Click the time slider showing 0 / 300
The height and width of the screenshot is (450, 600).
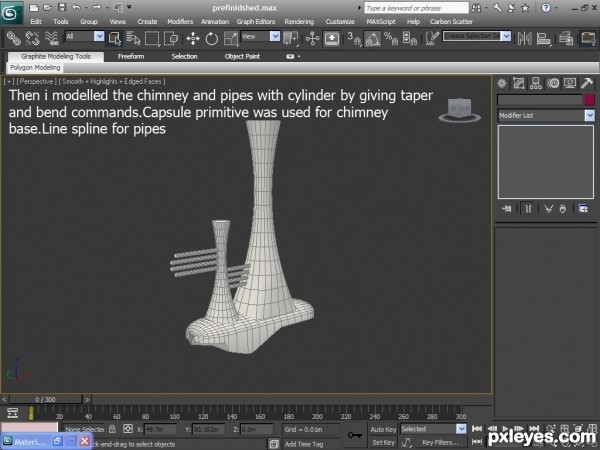(x=46, y=399)
